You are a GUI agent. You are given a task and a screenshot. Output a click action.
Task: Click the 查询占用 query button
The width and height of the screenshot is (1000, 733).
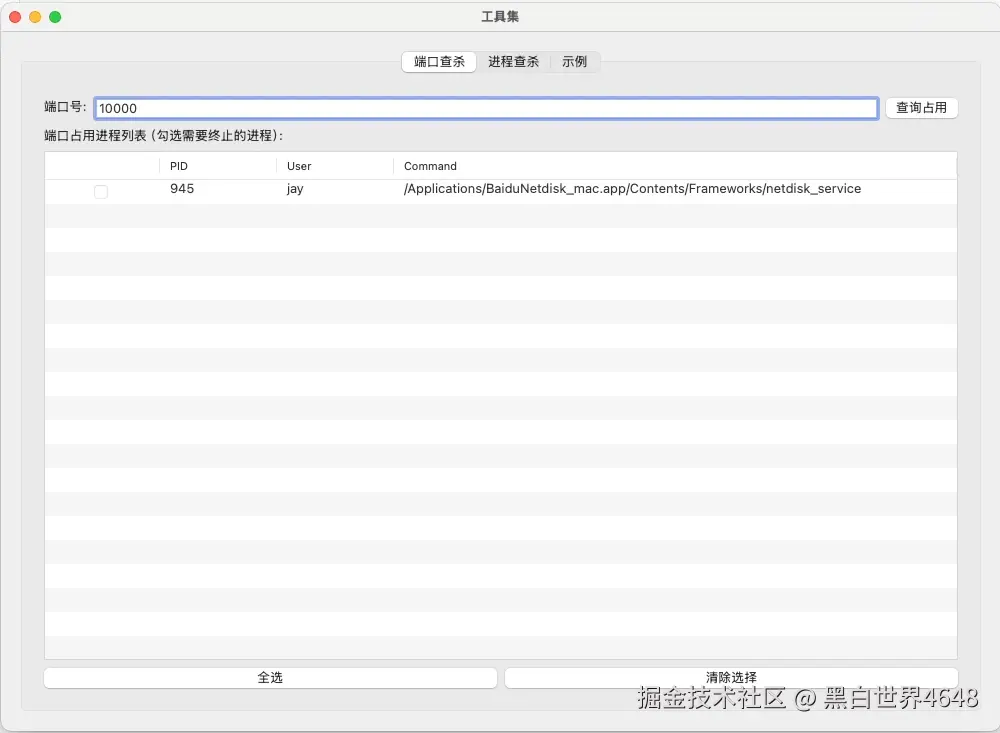[921, 107]
